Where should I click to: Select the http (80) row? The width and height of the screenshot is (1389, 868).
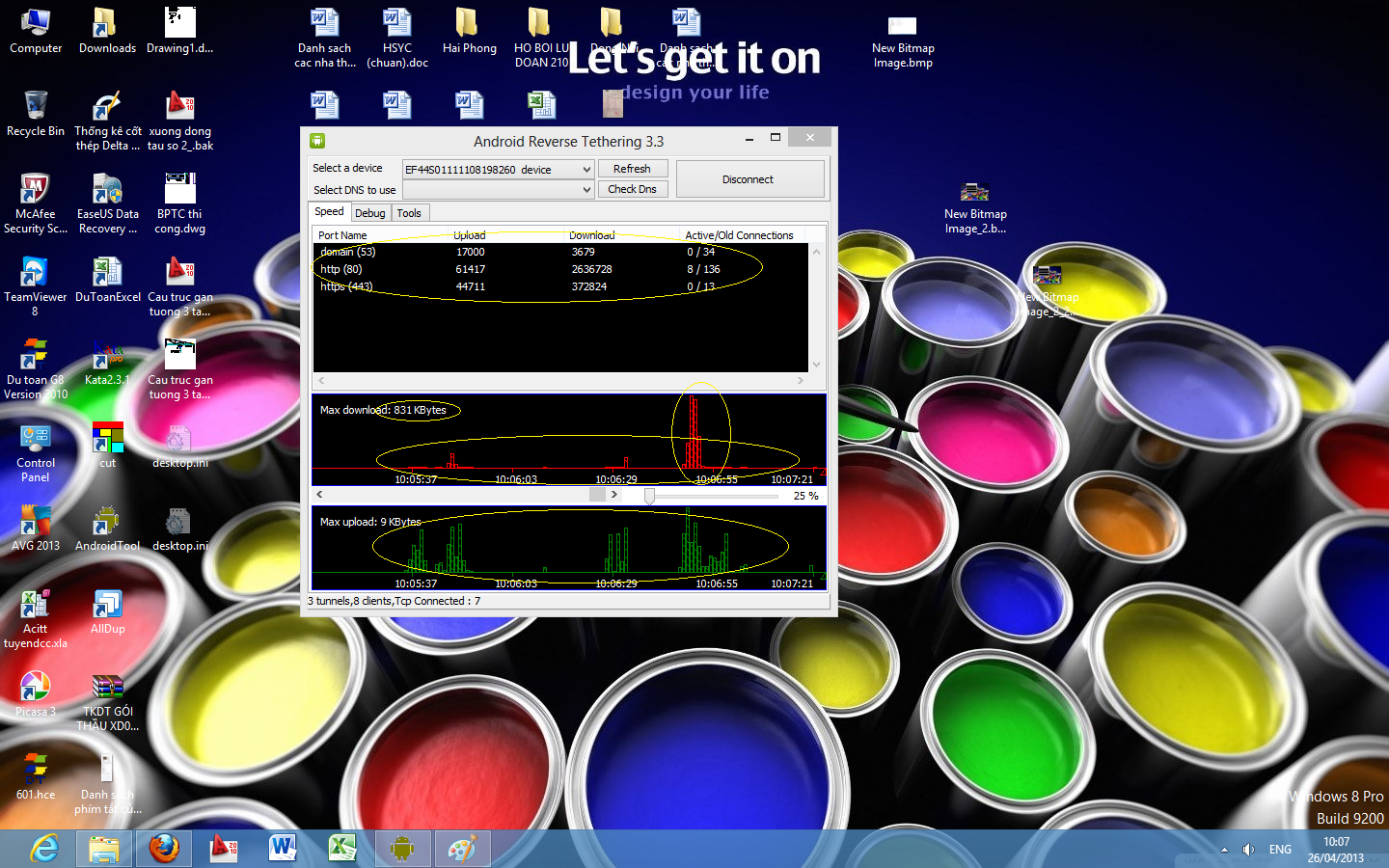tap(560, 269)
